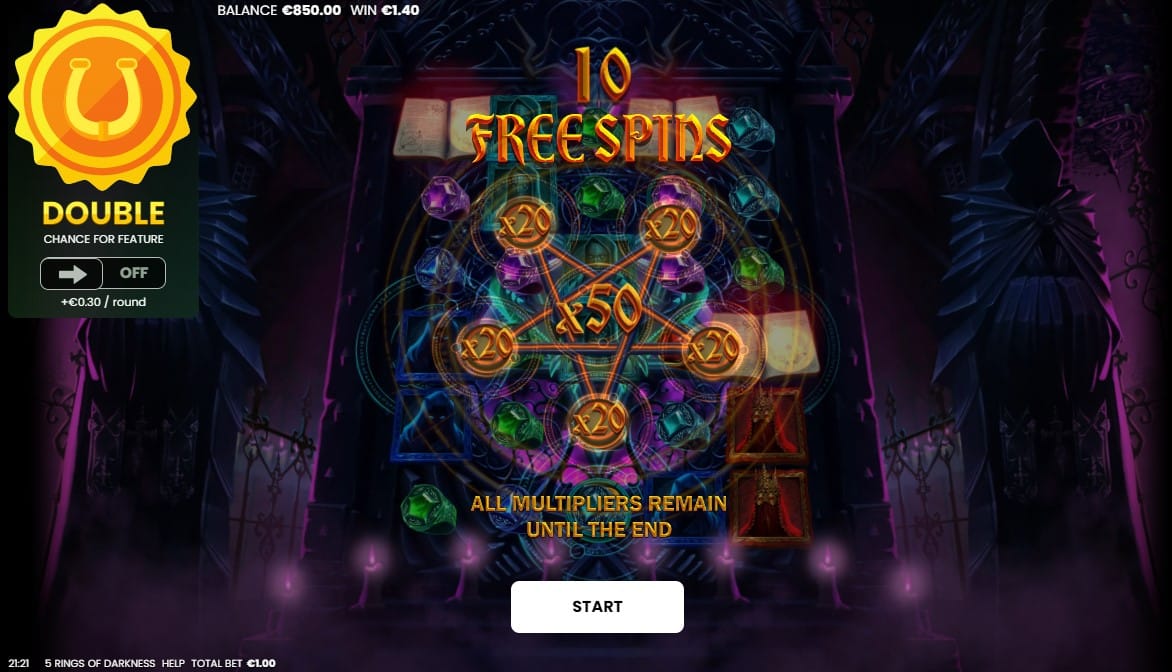Image resolution: width=1172 pixels, height=672 pixels.
Task: Click the TOTAL BET amount
Action: [261, 663]
